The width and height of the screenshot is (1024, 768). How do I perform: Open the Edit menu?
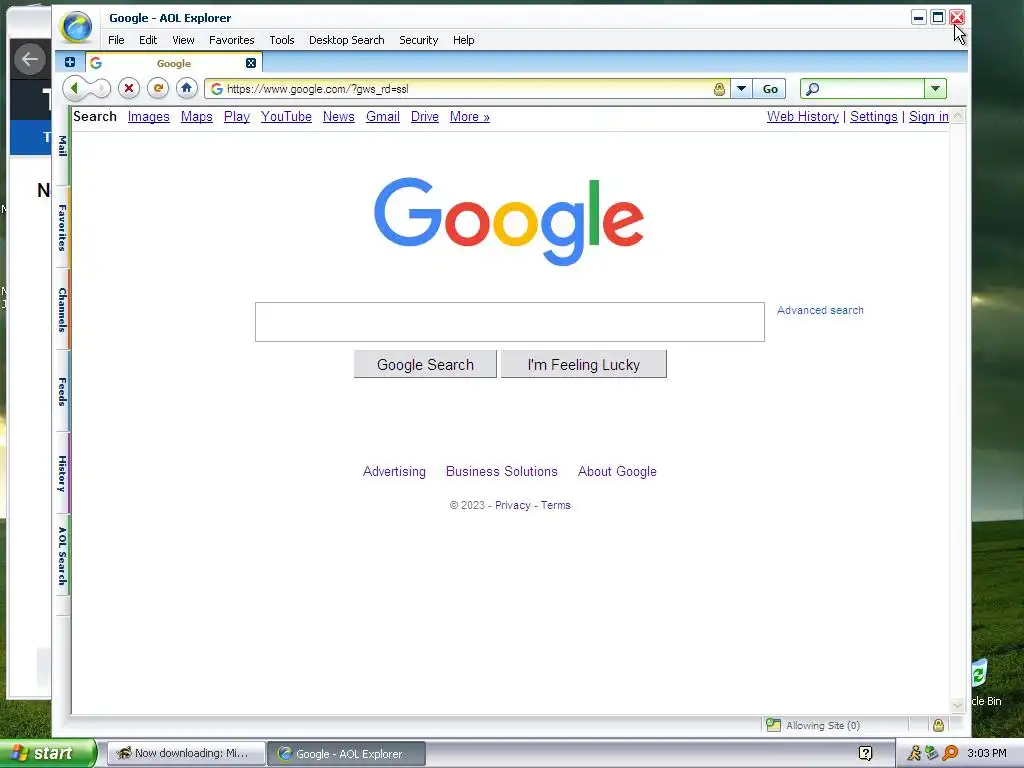[148, 40]
